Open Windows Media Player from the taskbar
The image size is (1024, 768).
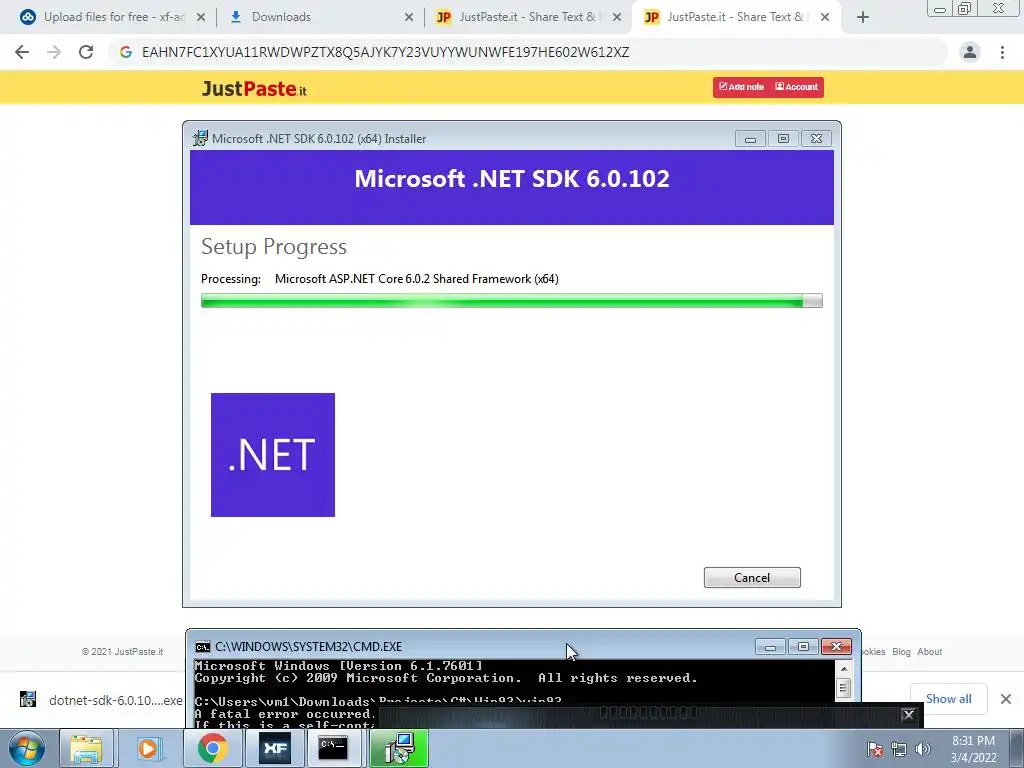[148, 748]
